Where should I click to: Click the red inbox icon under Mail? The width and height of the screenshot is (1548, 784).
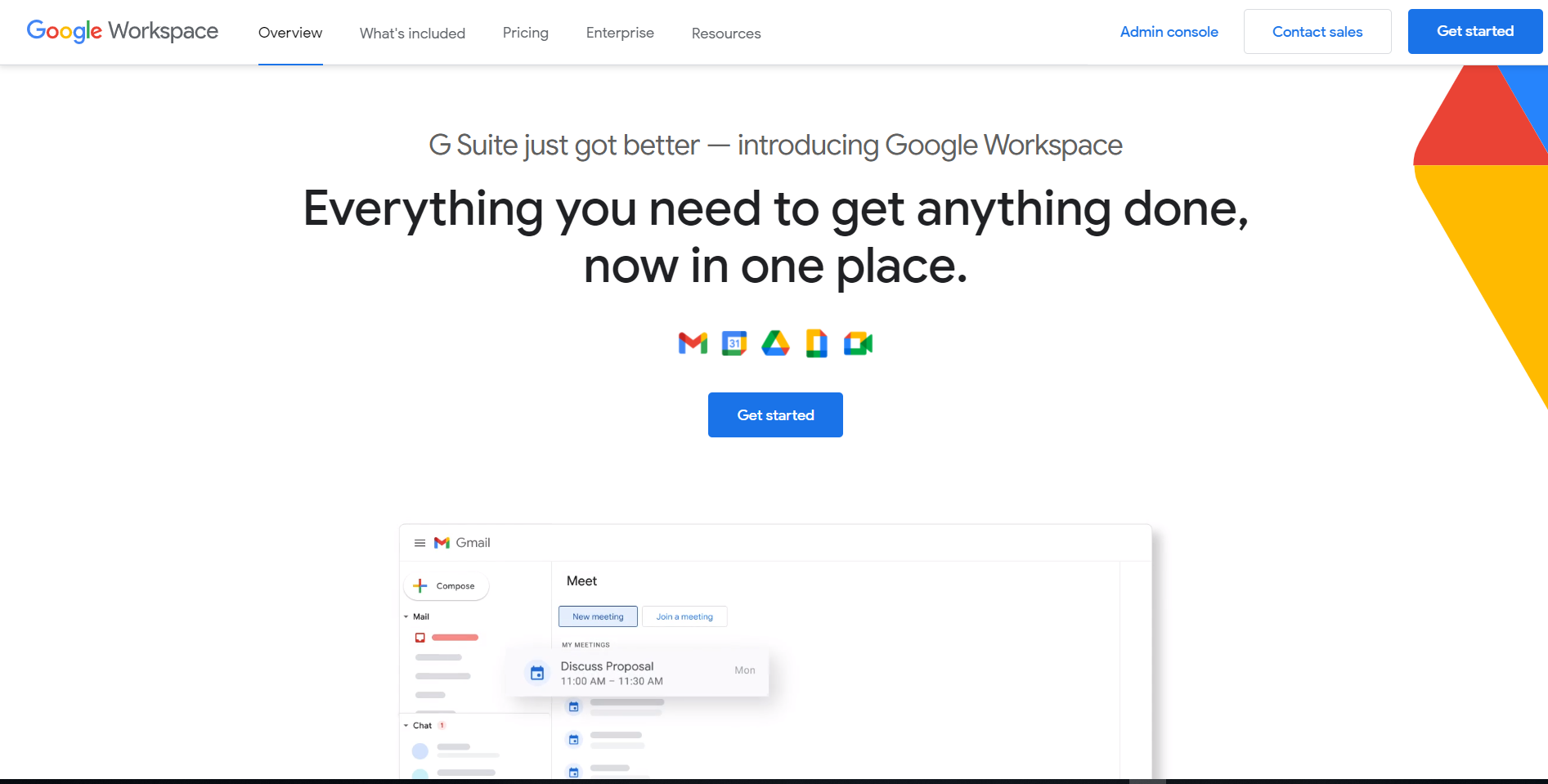tap(420, 638)
